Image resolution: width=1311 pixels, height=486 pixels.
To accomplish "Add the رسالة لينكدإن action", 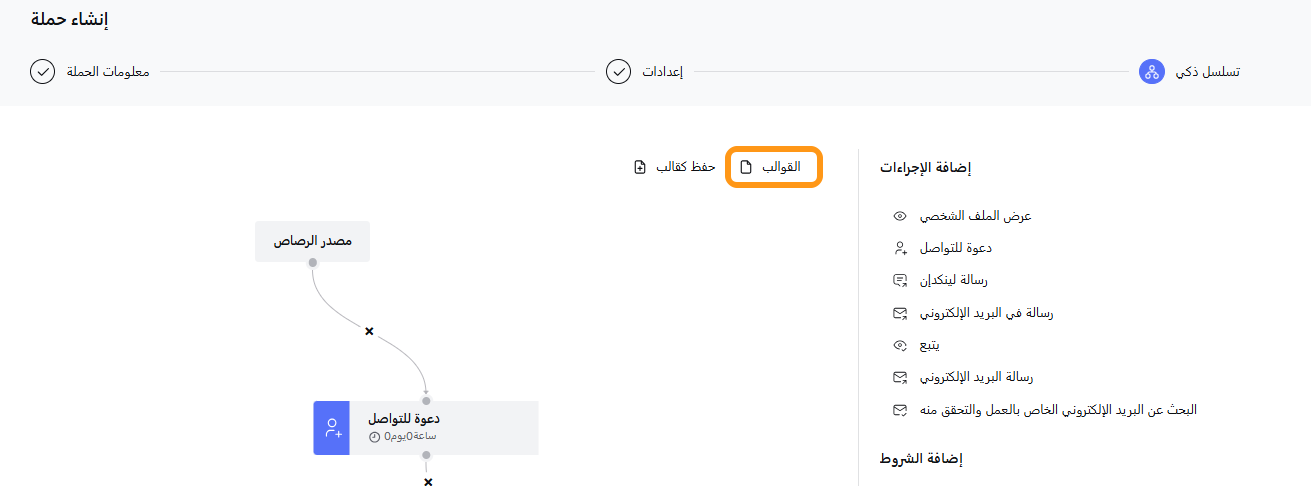I will pyautogui.click(x=959, y=280).
